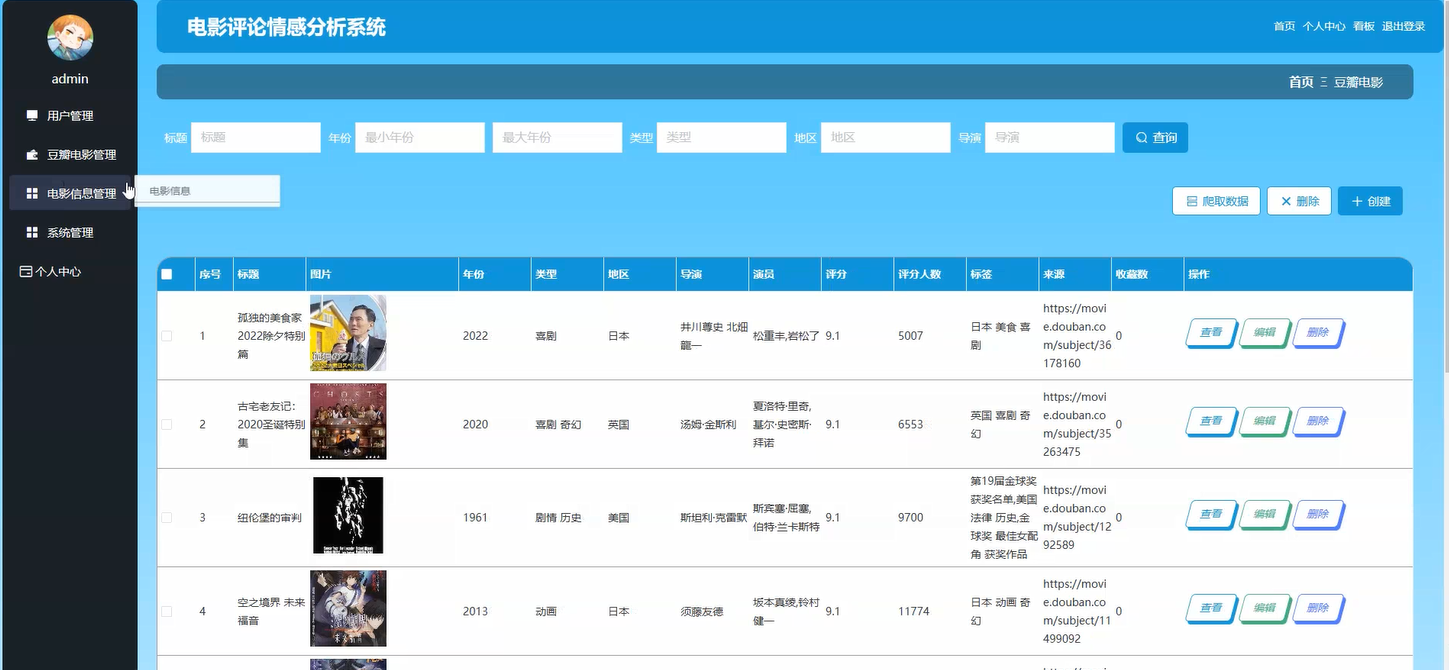This screenshot has width=1449, height=670.
Task: Focus the 标题 search field
Action: coord(256,137)
